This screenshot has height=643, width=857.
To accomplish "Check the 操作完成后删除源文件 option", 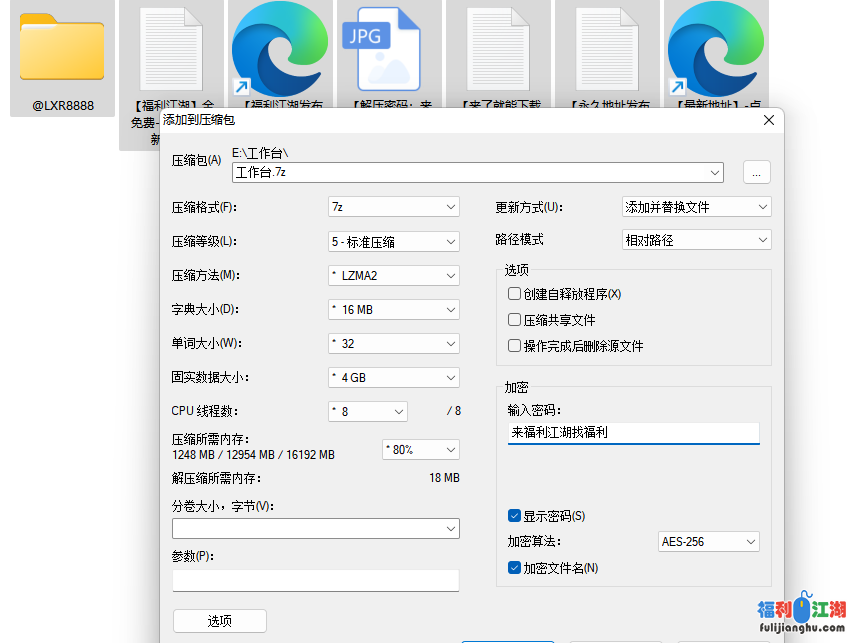I will [515, 346].
